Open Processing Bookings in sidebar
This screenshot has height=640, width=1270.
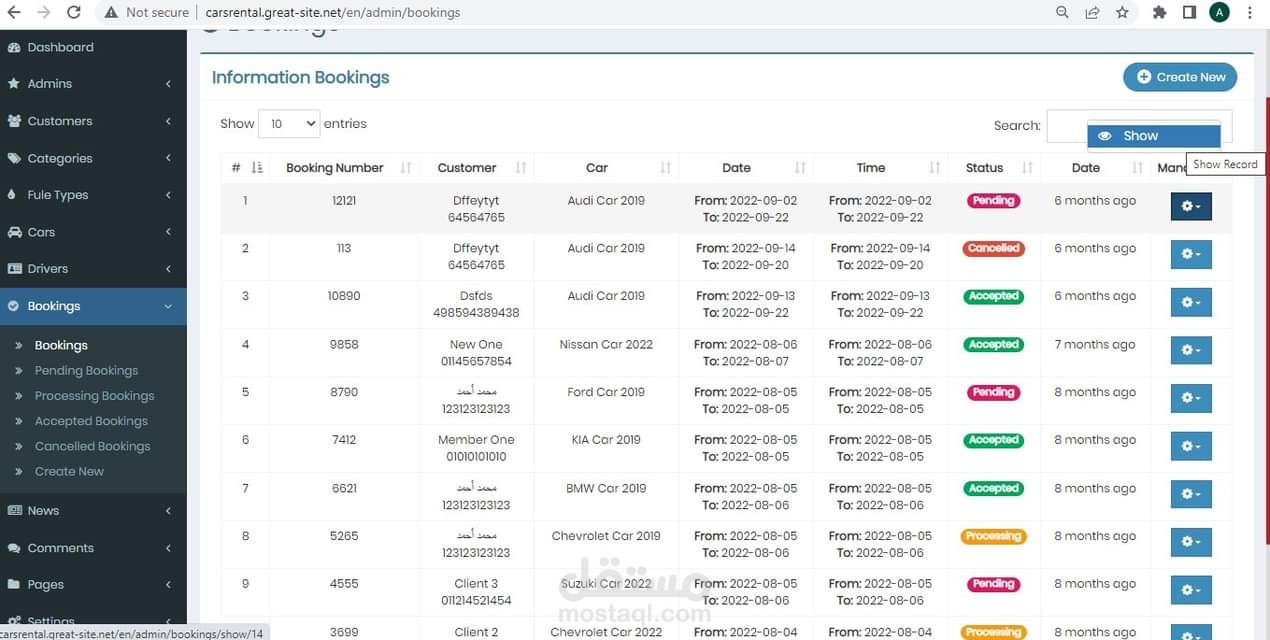94,396
